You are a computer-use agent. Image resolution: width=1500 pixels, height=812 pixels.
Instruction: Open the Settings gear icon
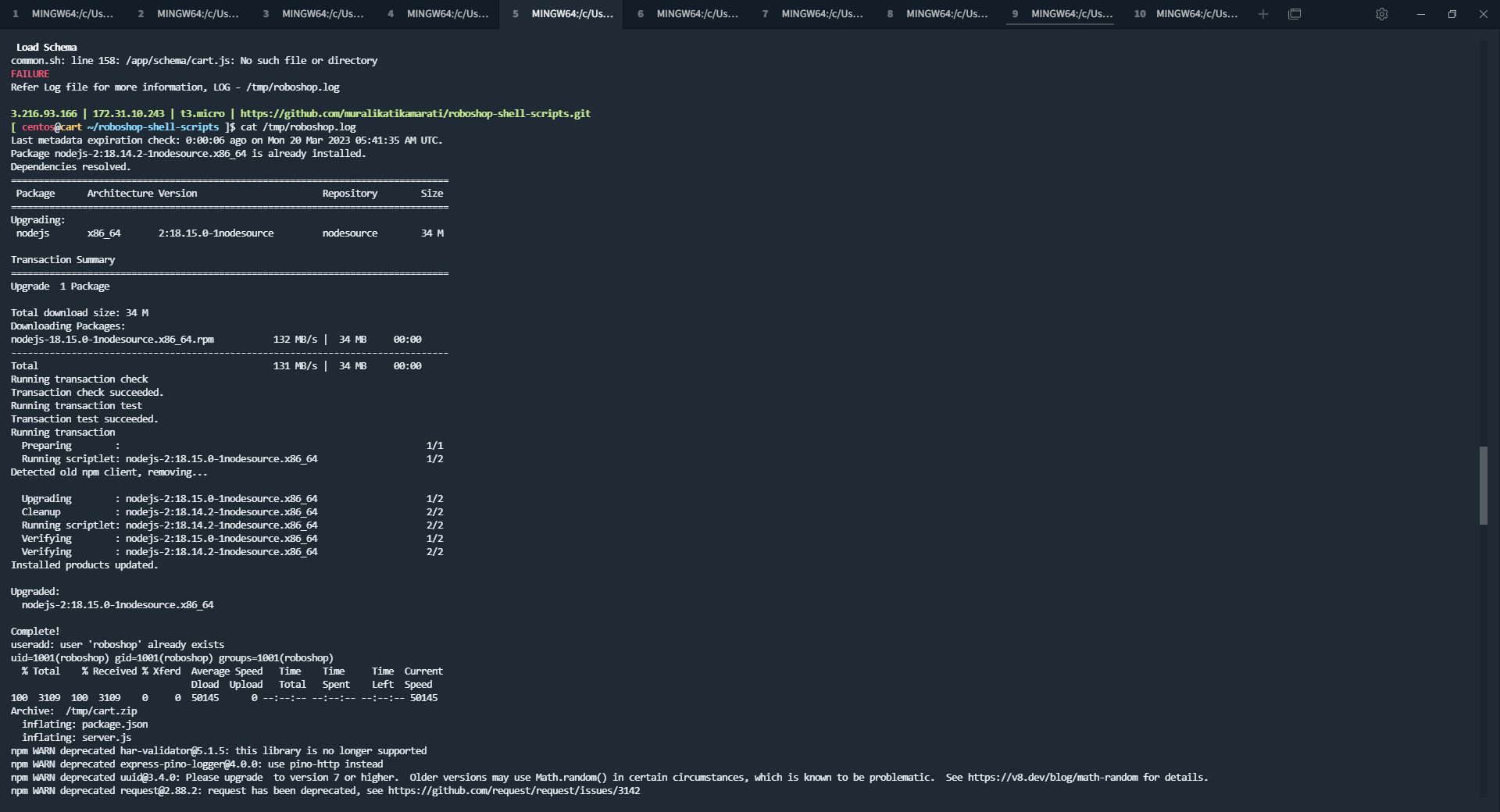[1381, 14]
